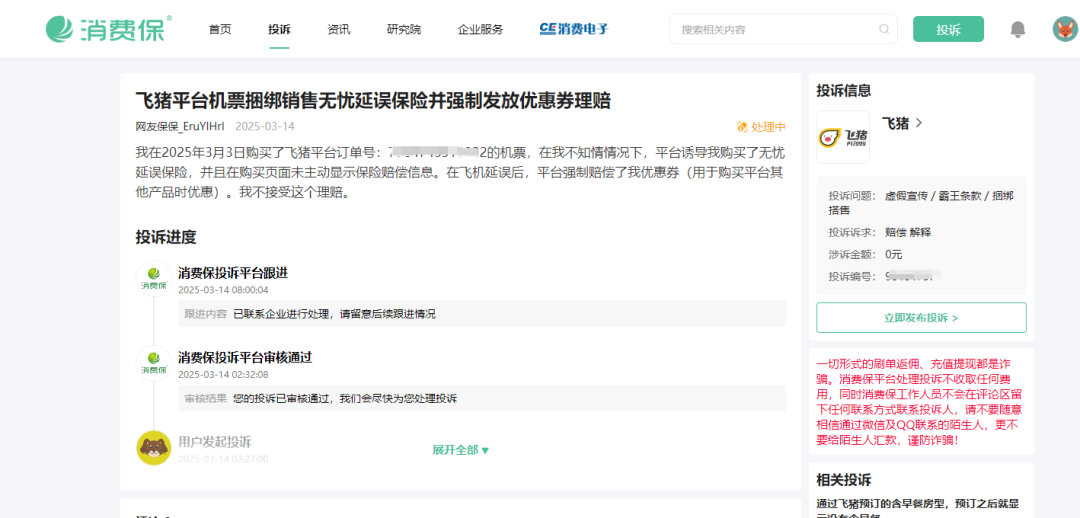The image size is (1080, 518).
Task: Expand all progress with 展开全部
Action: pyautogui.click(x=461, y=450)
